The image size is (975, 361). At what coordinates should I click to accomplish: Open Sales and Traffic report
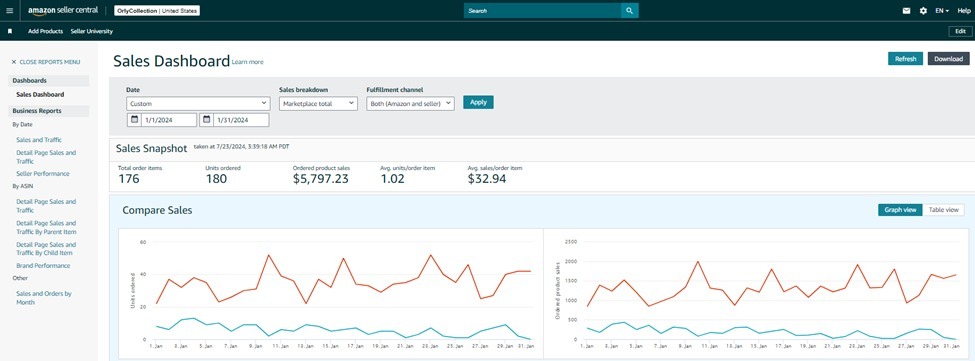(x=39, y=140)
